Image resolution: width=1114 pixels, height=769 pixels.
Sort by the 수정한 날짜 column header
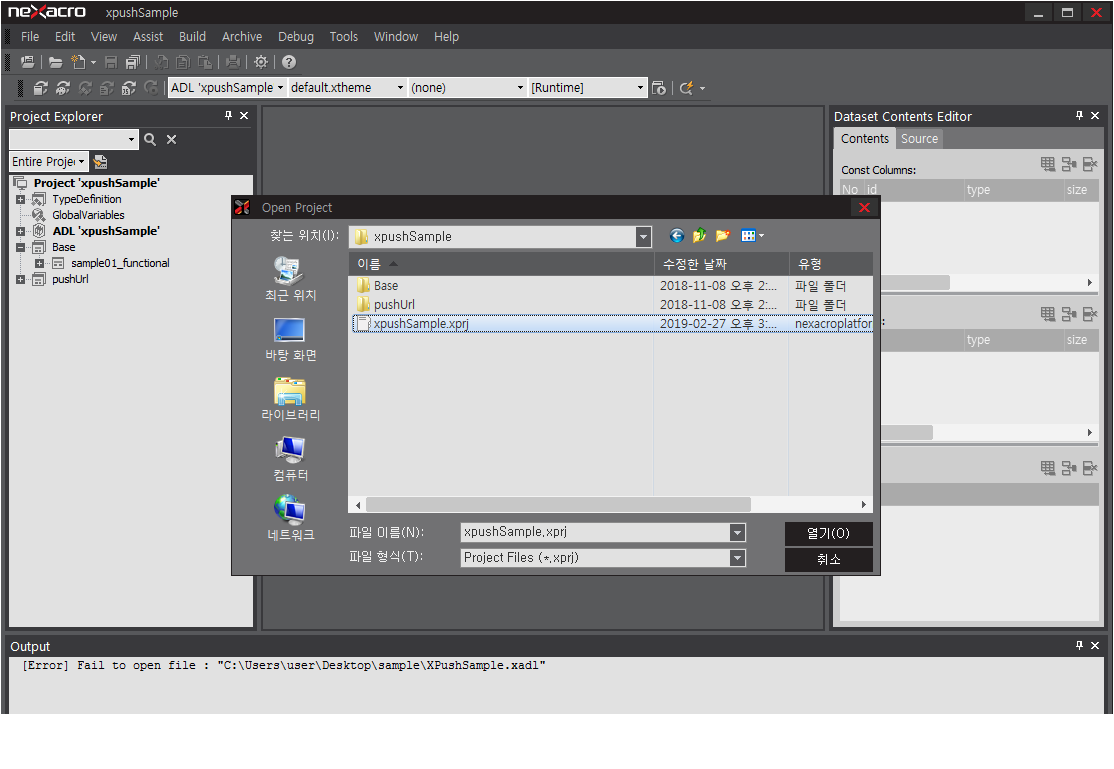pos(721,264)
